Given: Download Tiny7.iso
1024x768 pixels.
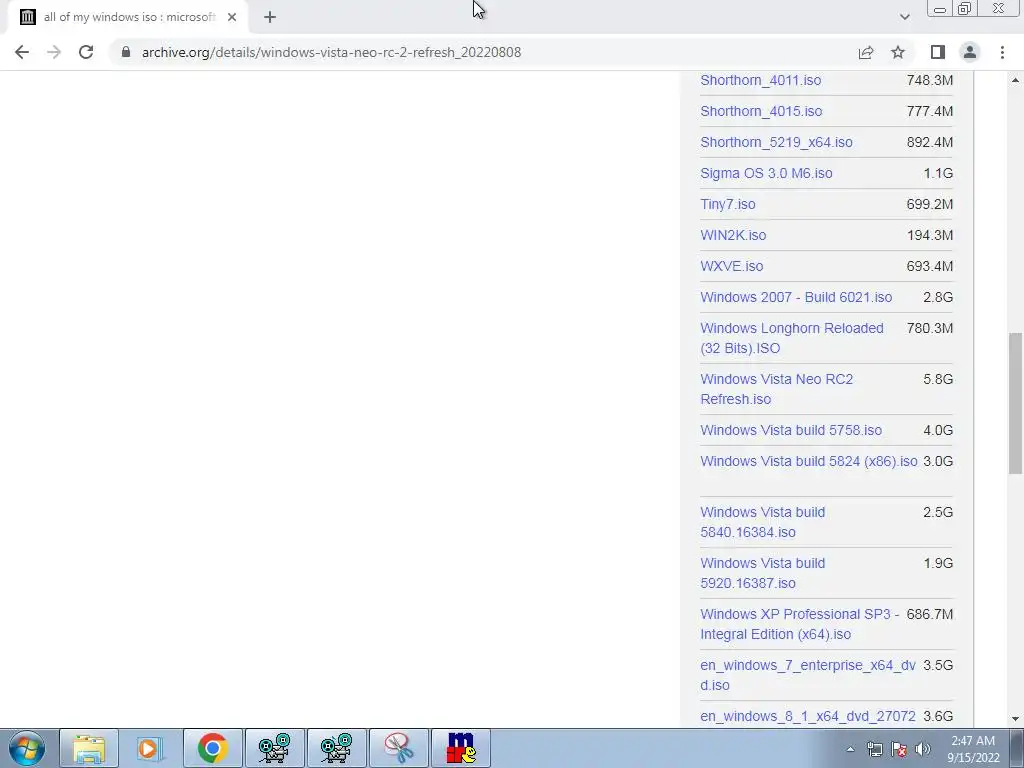Looking at the screenshot, I should (728, 204).
